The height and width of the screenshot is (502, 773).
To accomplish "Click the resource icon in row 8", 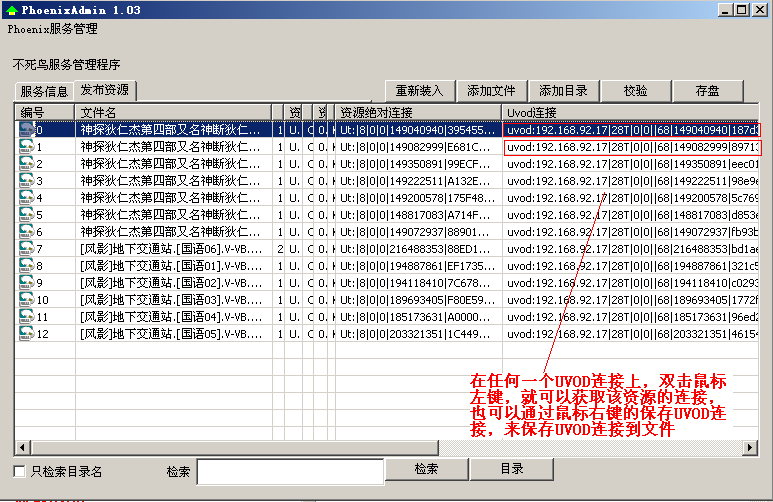I will coord(27,266).
